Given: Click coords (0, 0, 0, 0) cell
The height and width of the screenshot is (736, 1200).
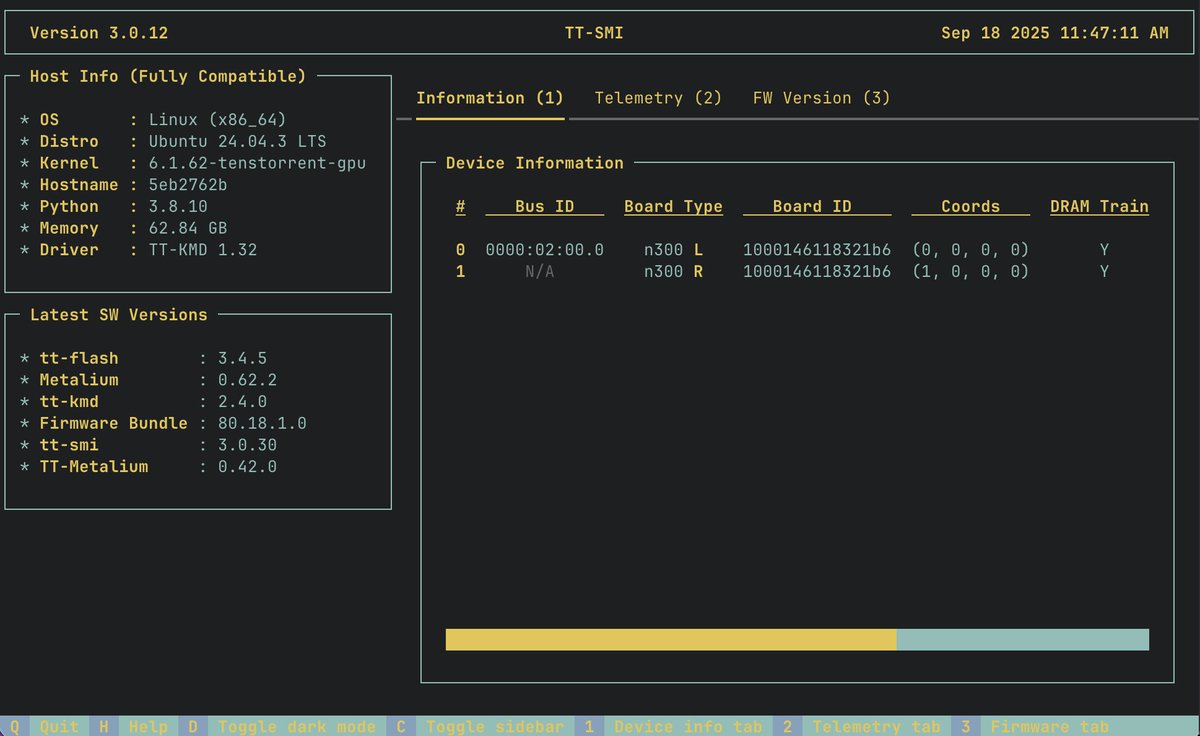Looking at the screenshot, I should click(970, 250).
